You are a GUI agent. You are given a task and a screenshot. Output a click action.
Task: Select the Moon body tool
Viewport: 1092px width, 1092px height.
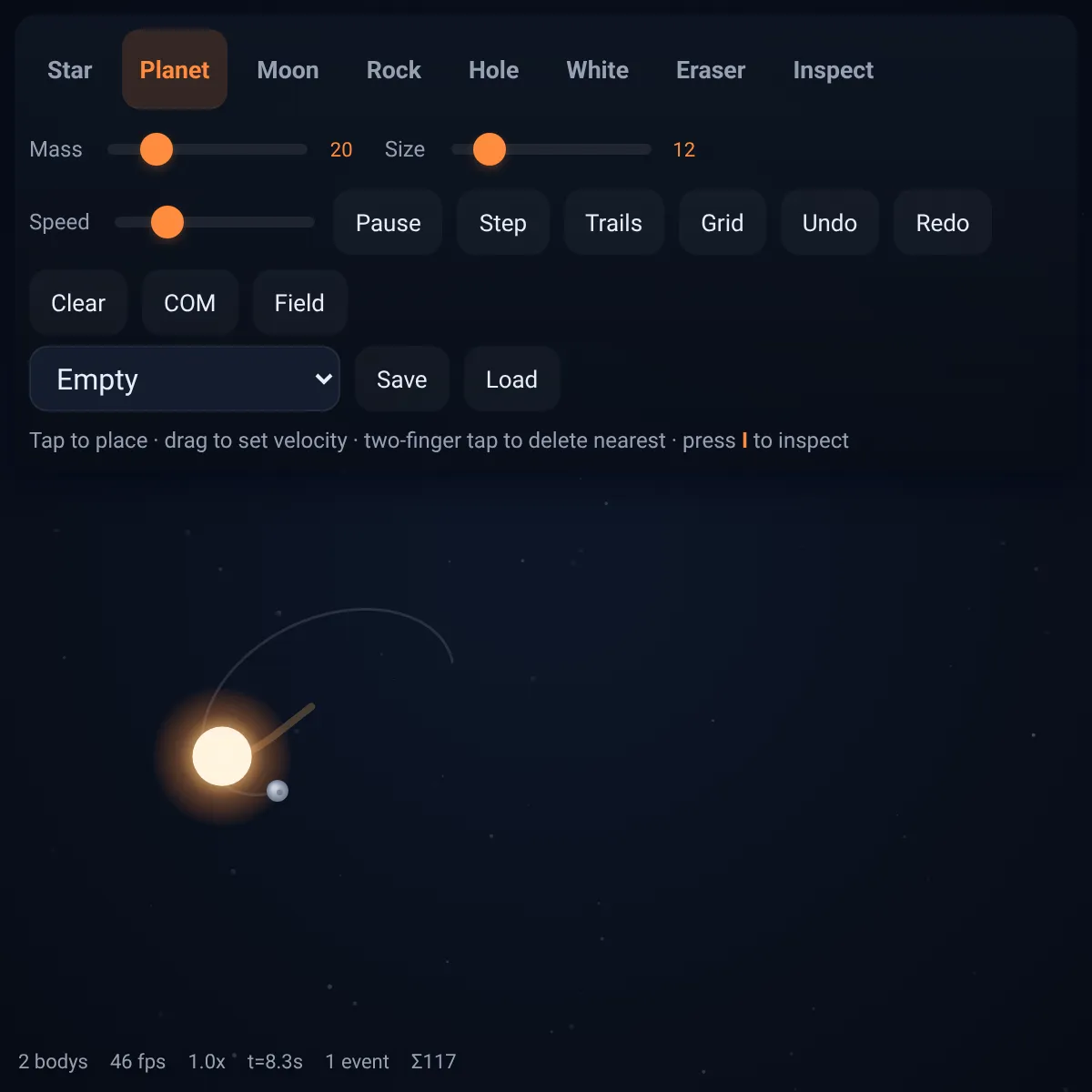288,70
